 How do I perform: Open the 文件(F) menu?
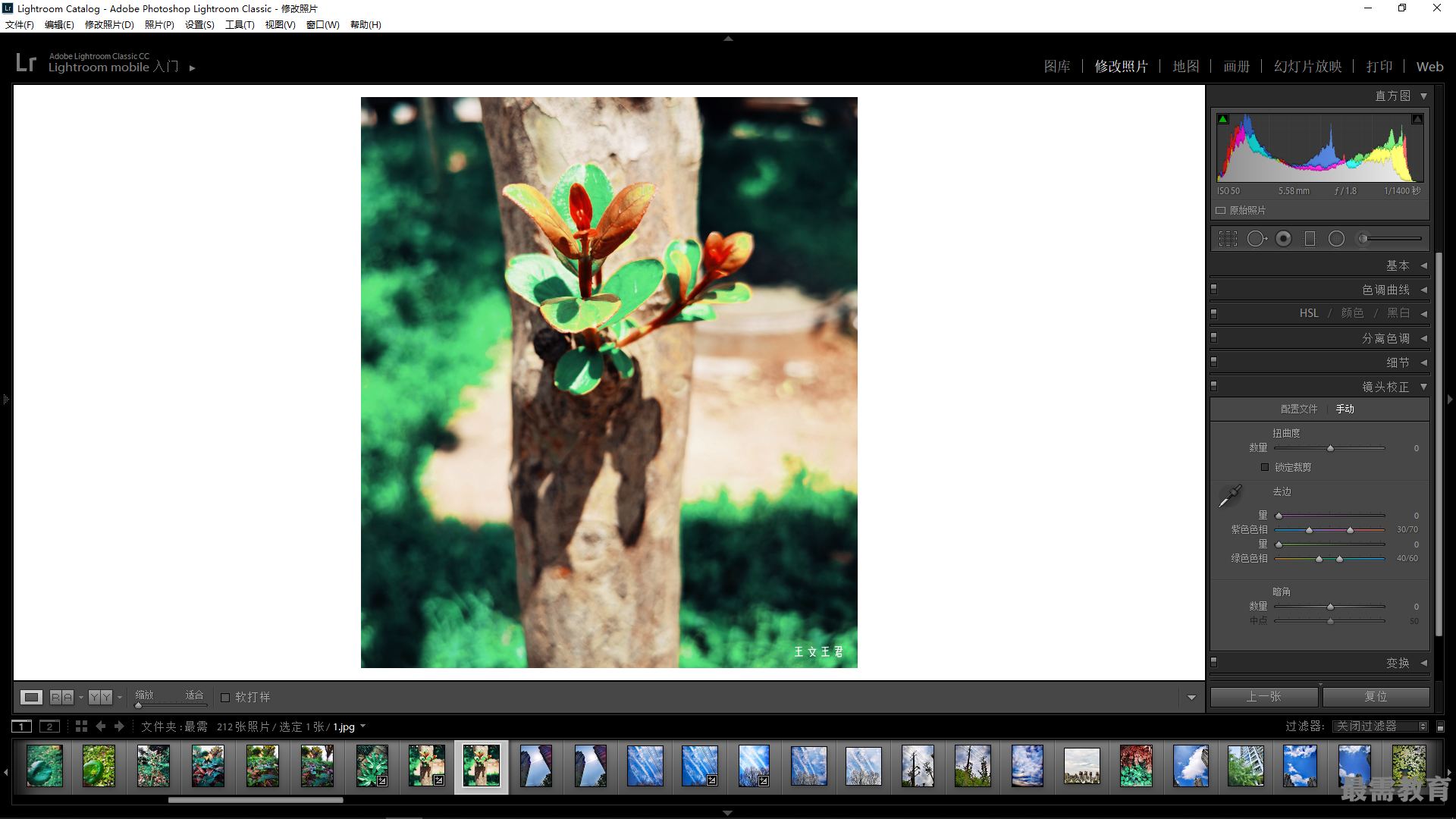(20, 25)
